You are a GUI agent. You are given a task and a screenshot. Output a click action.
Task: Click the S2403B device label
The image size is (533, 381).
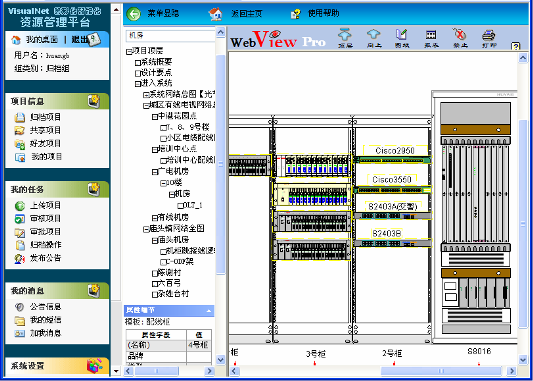coord(387,233)
